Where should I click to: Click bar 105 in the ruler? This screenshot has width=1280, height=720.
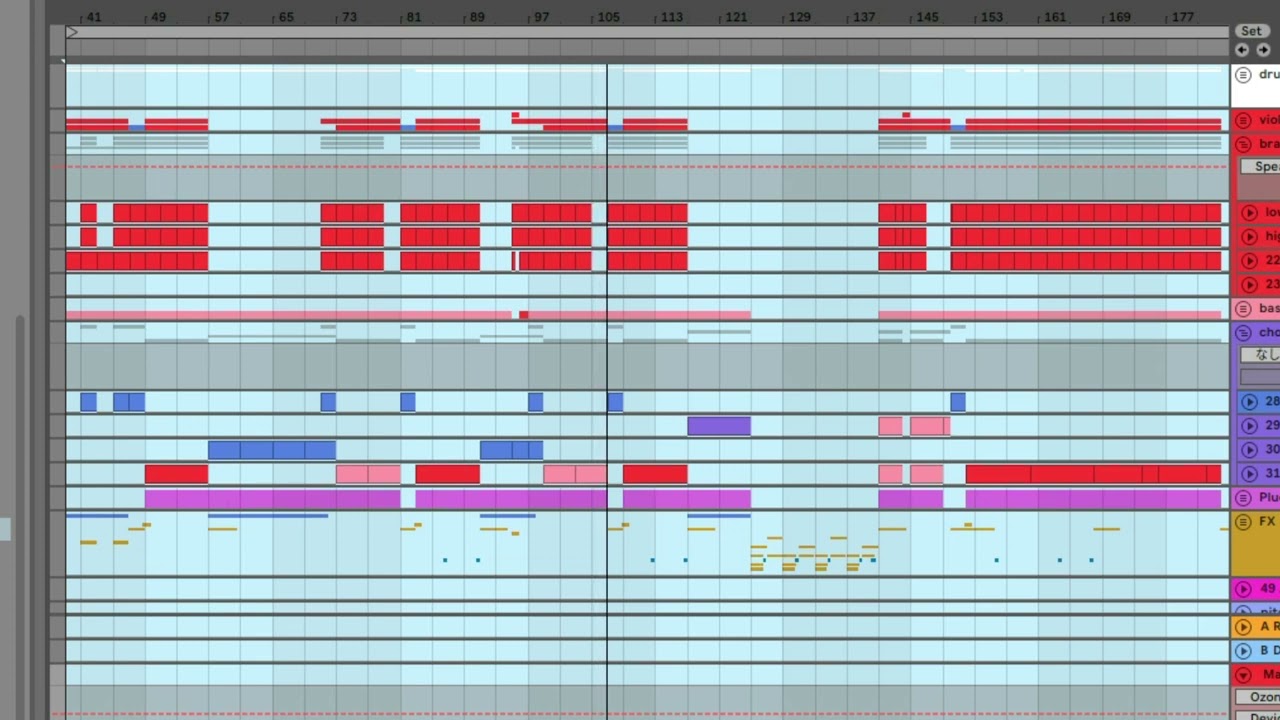608,17
